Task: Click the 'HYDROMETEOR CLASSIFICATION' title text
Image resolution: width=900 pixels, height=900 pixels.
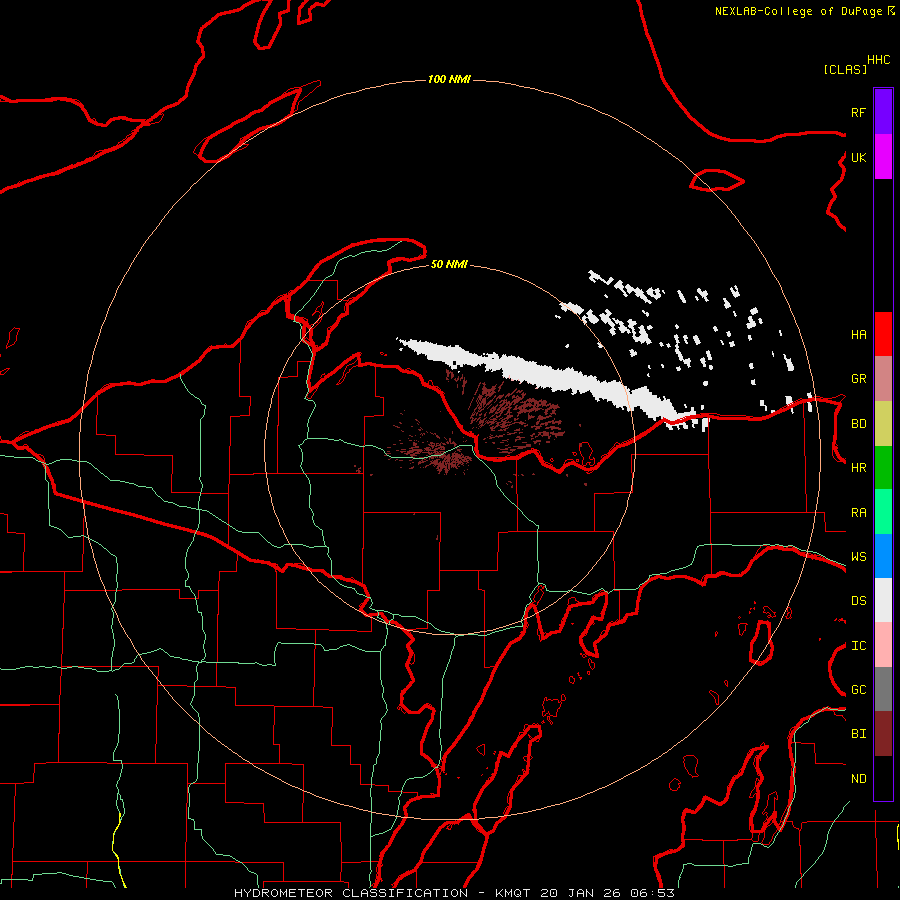Action: [351, 893]
